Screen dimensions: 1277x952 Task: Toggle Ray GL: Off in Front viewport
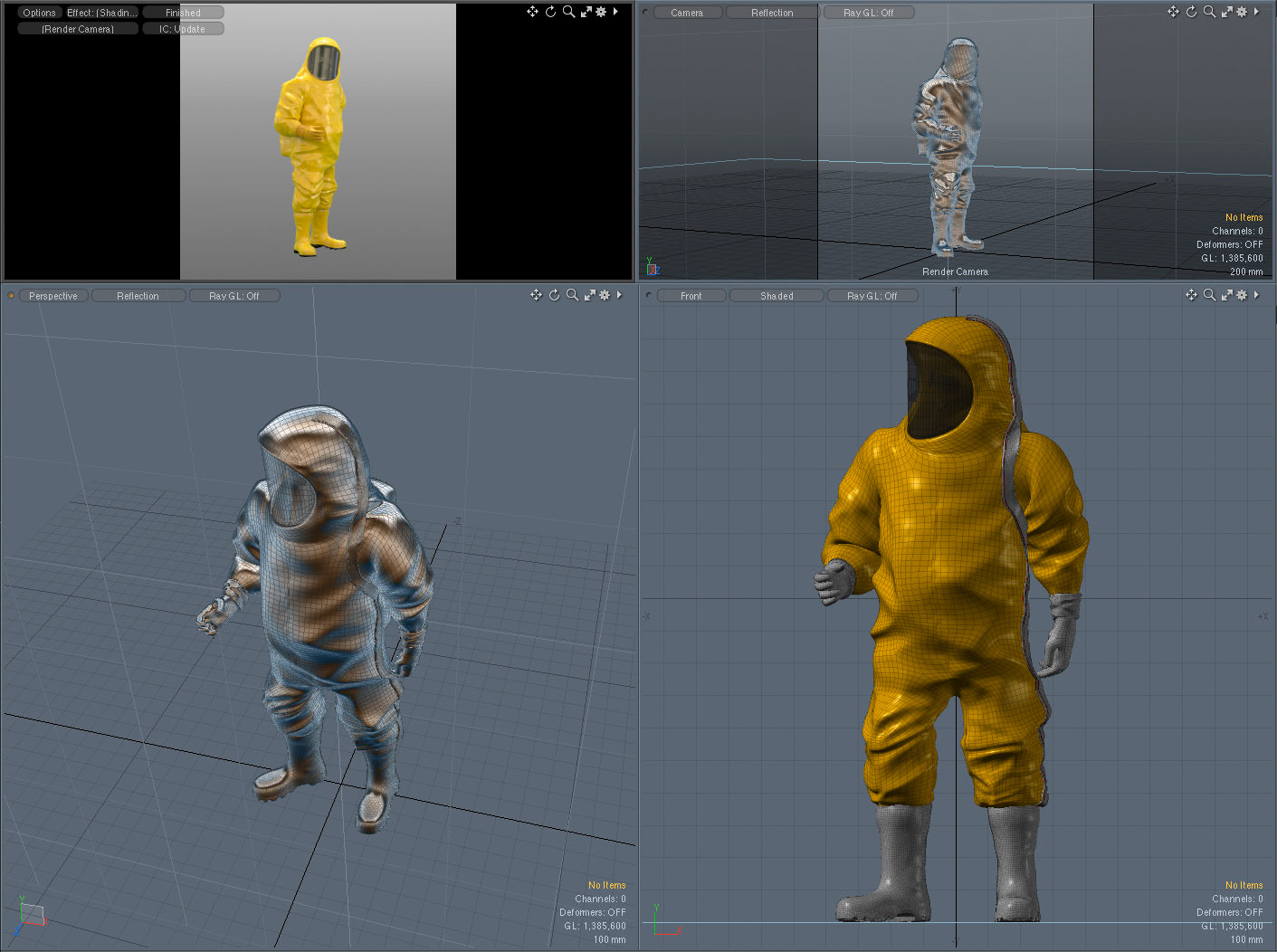[x=872, y=296]
